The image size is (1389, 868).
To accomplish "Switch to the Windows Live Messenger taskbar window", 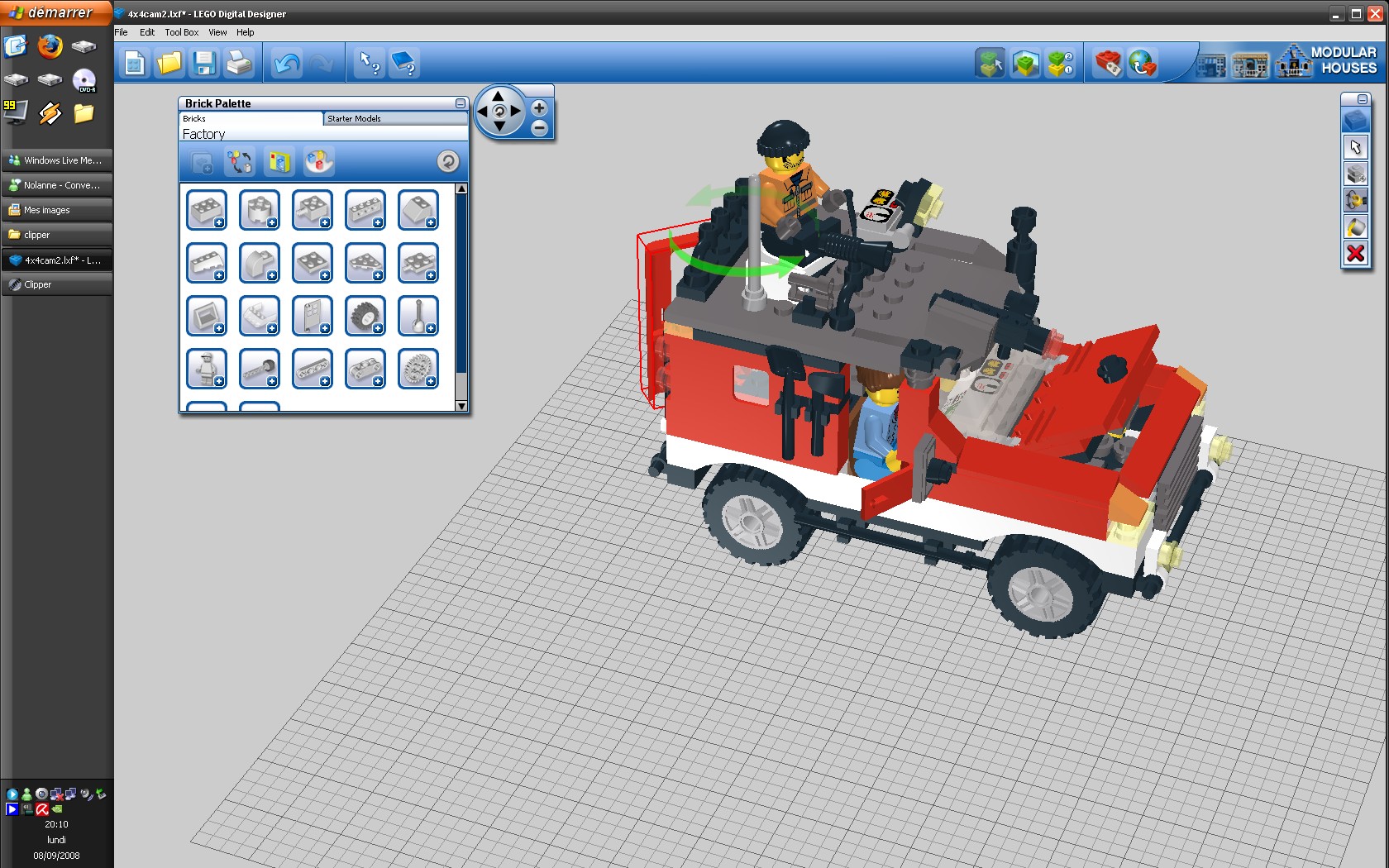I will (x=56, y=160).
